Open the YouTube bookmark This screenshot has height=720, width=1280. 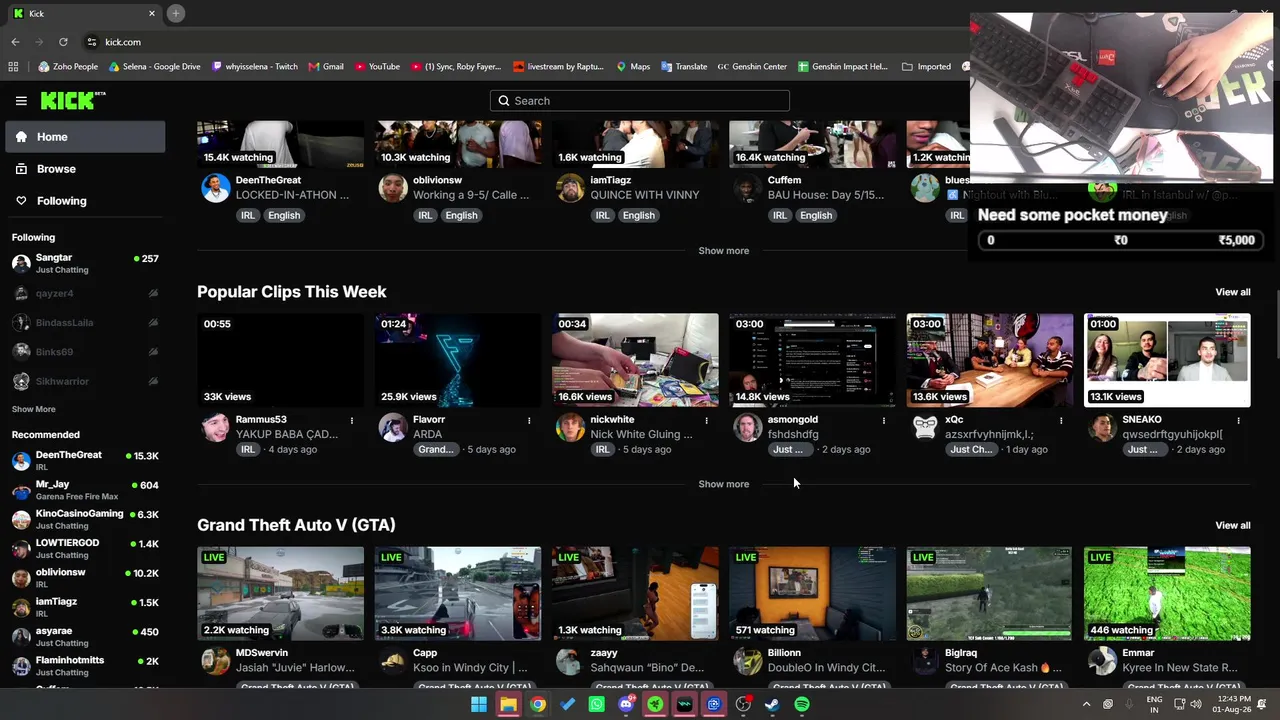(x=376, y=67)
